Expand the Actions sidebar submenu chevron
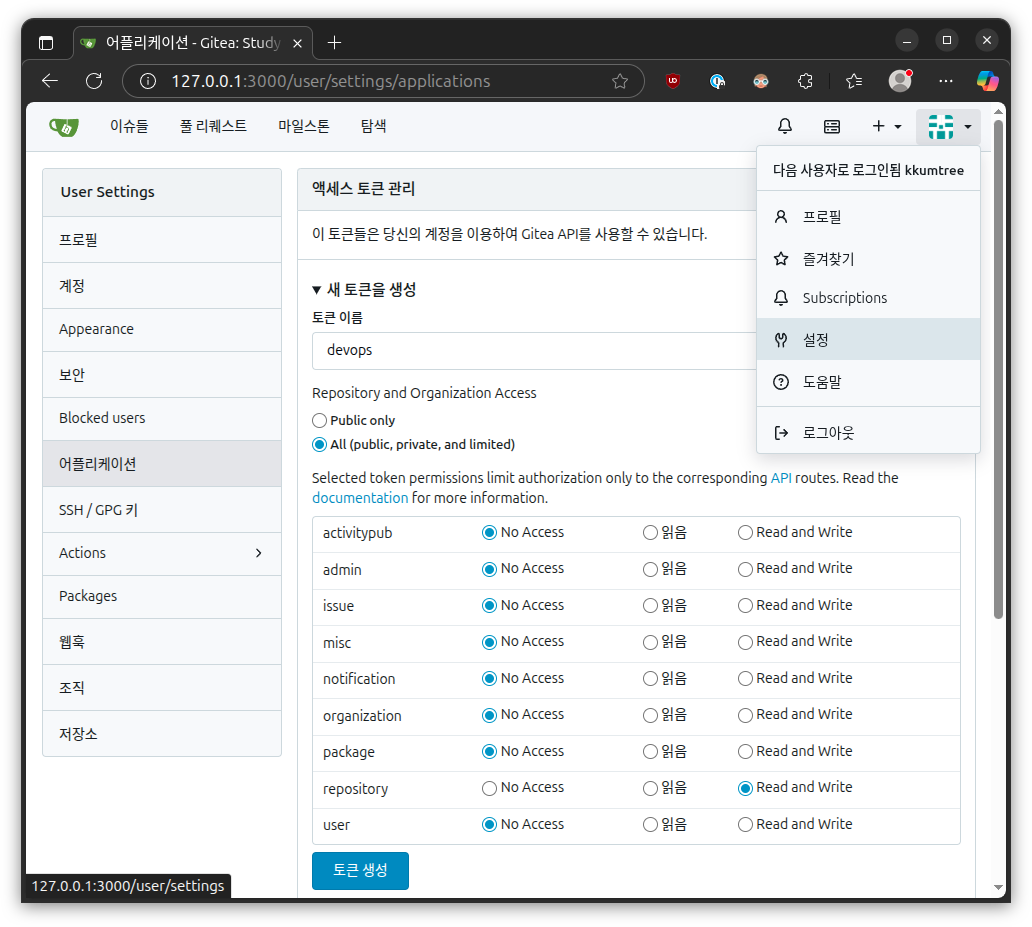Image resolution: width=1032 pixels, height=927 pixels. [x=259, y=553]
